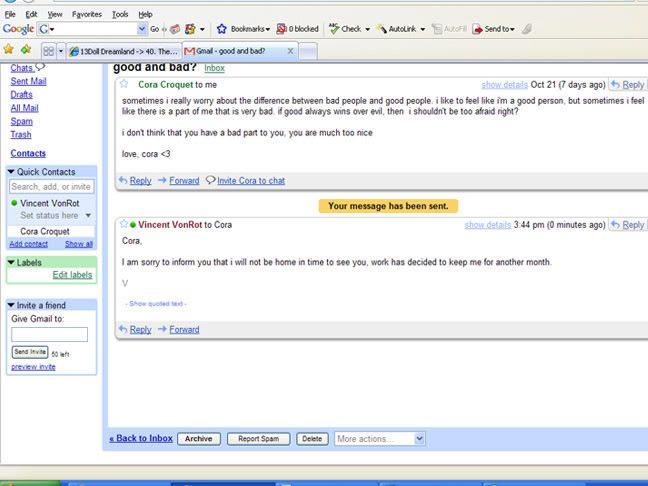648x486 pixels.
Task: Open the More actions dropdown
Action: point(378,438)
